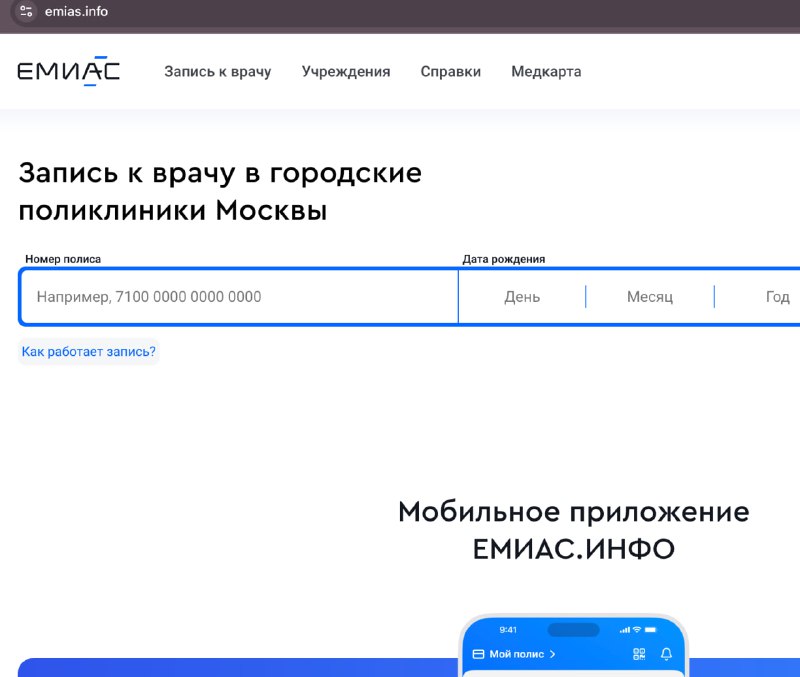
Task: Click the Номер полиса label
Action: click(x=63, y=259)
